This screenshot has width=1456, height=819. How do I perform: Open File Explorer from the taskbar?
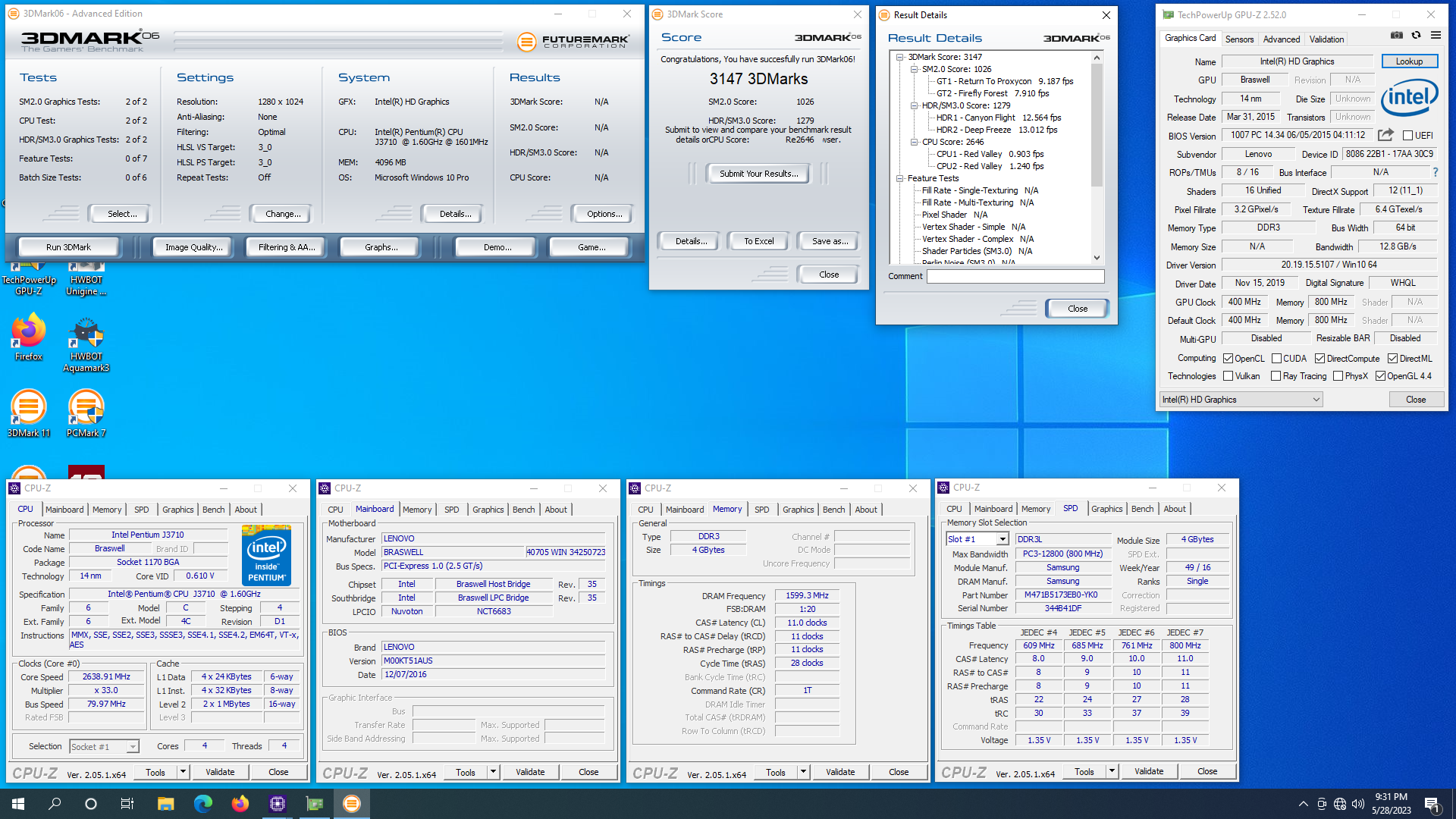(165, 804)
